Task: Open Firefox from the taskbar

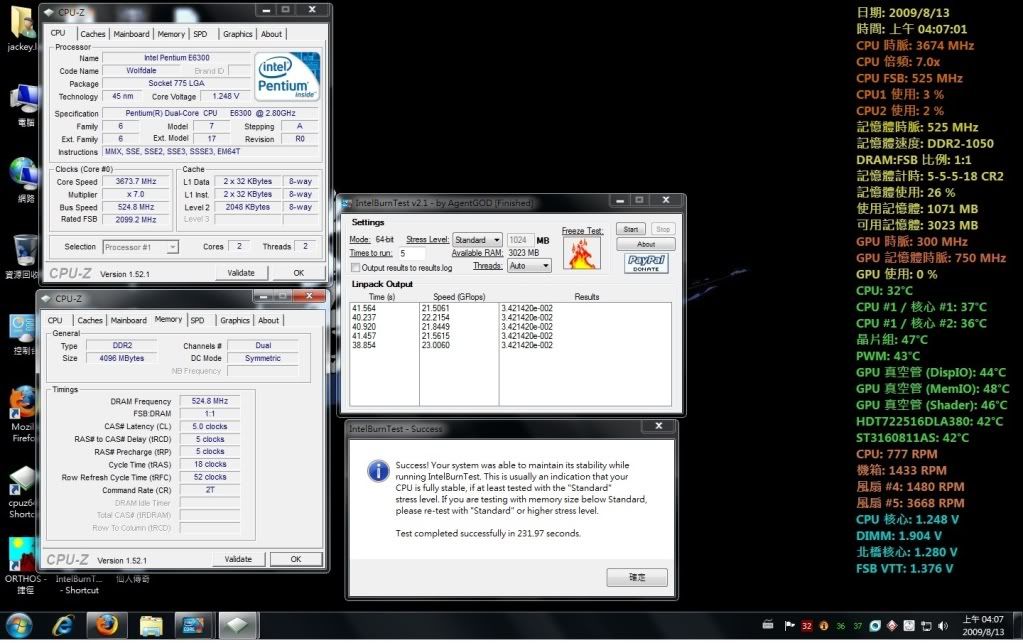Action: 107,625
